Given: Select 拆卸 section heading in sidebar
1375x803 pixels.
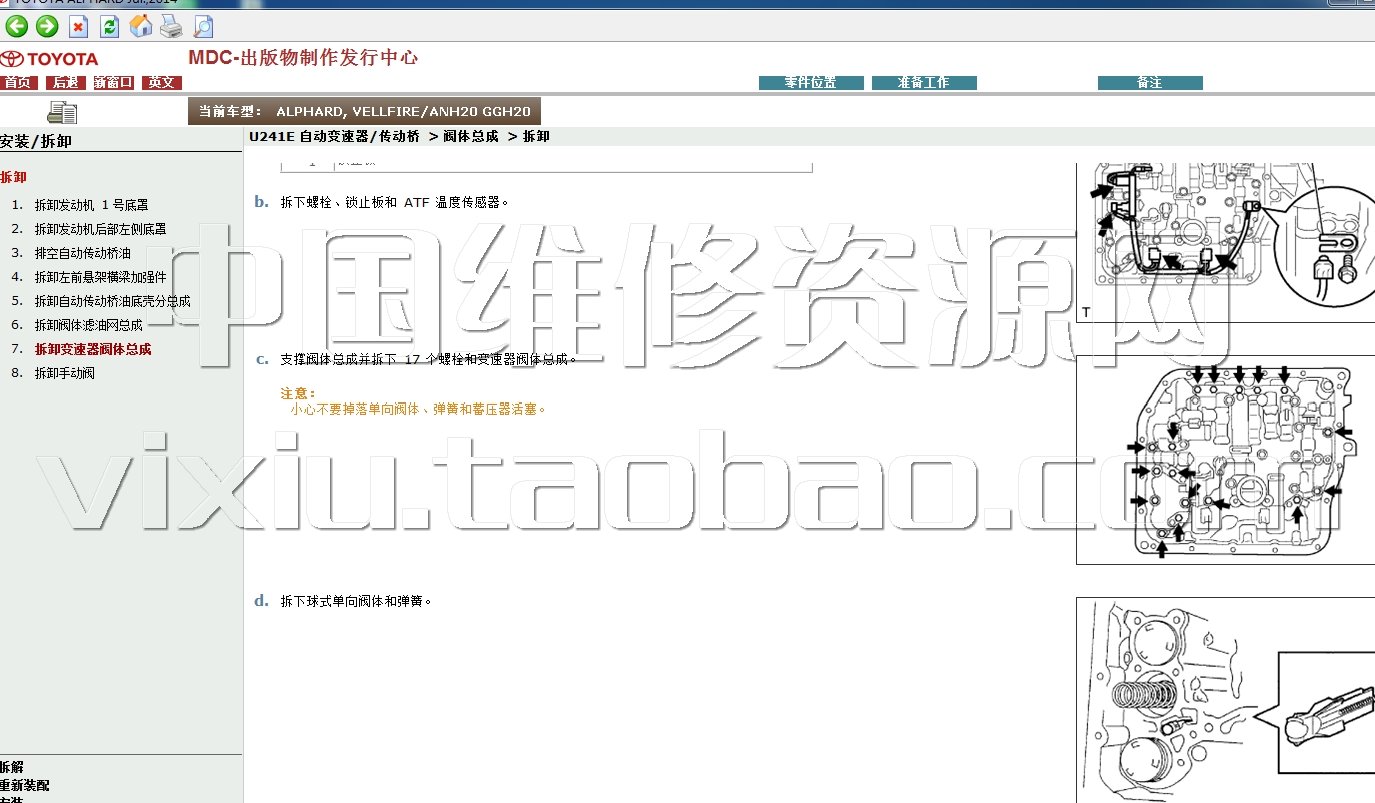Looking at the screenshot, I should tap(14, 177).
